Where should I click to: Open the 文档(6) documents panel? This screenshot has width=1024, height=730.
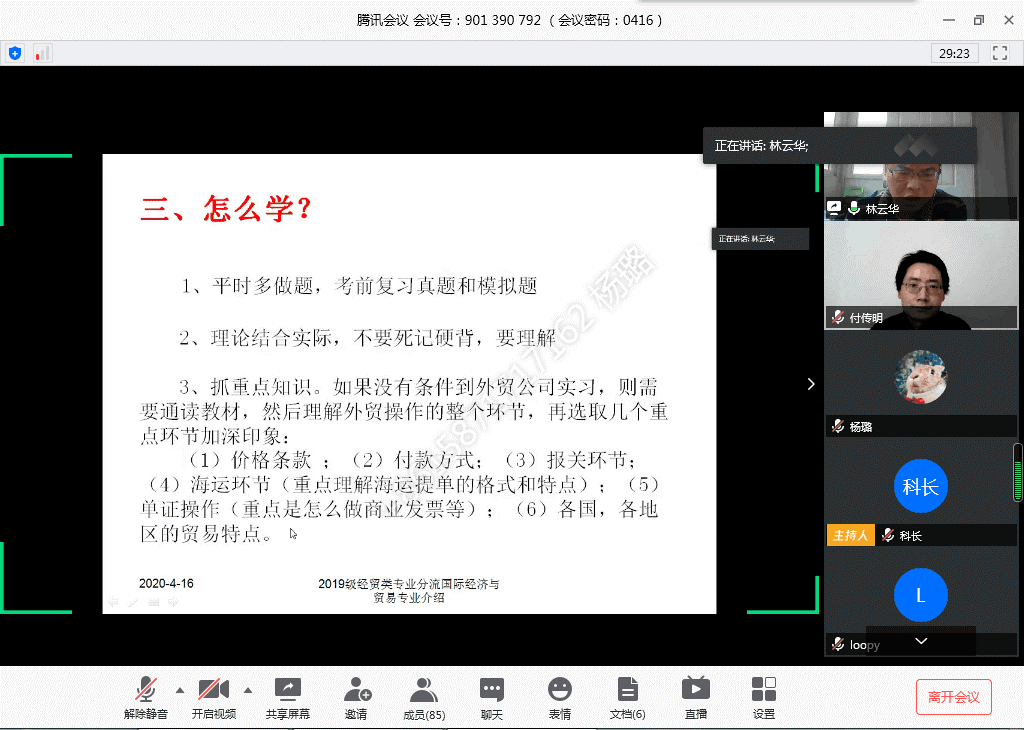(x=627, y=689)
